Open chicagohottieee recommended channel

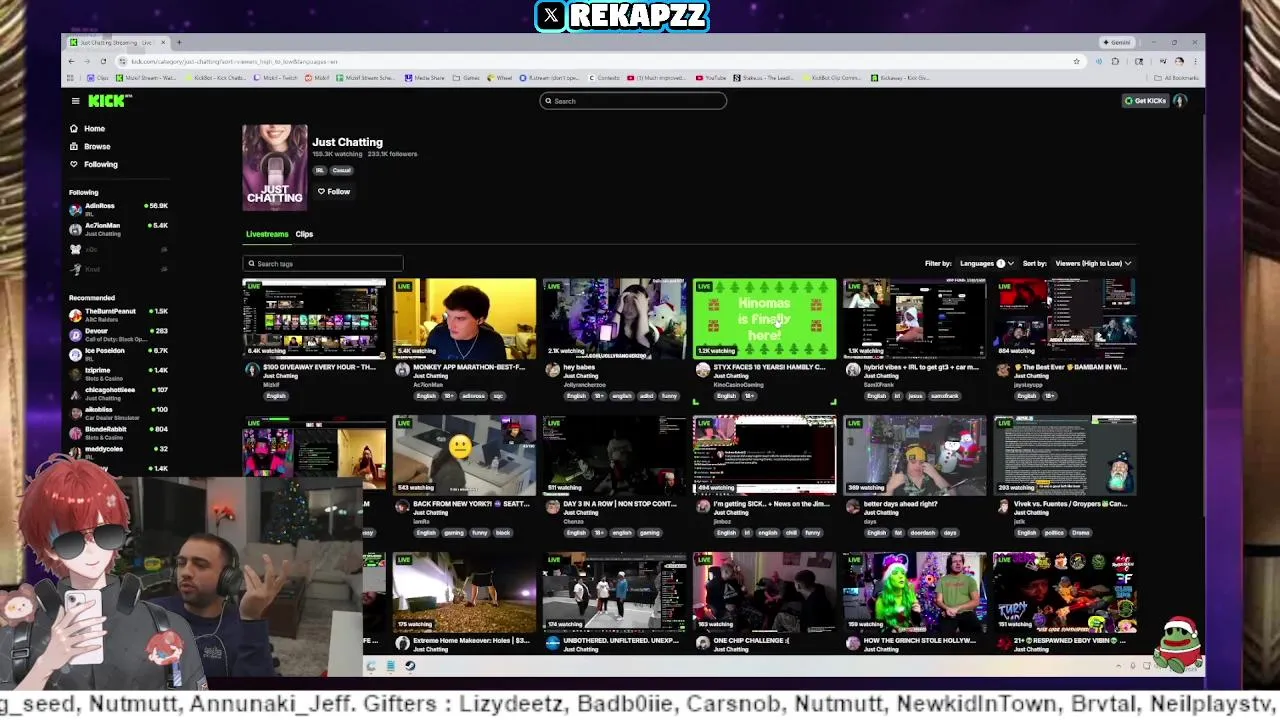(118, 393)
